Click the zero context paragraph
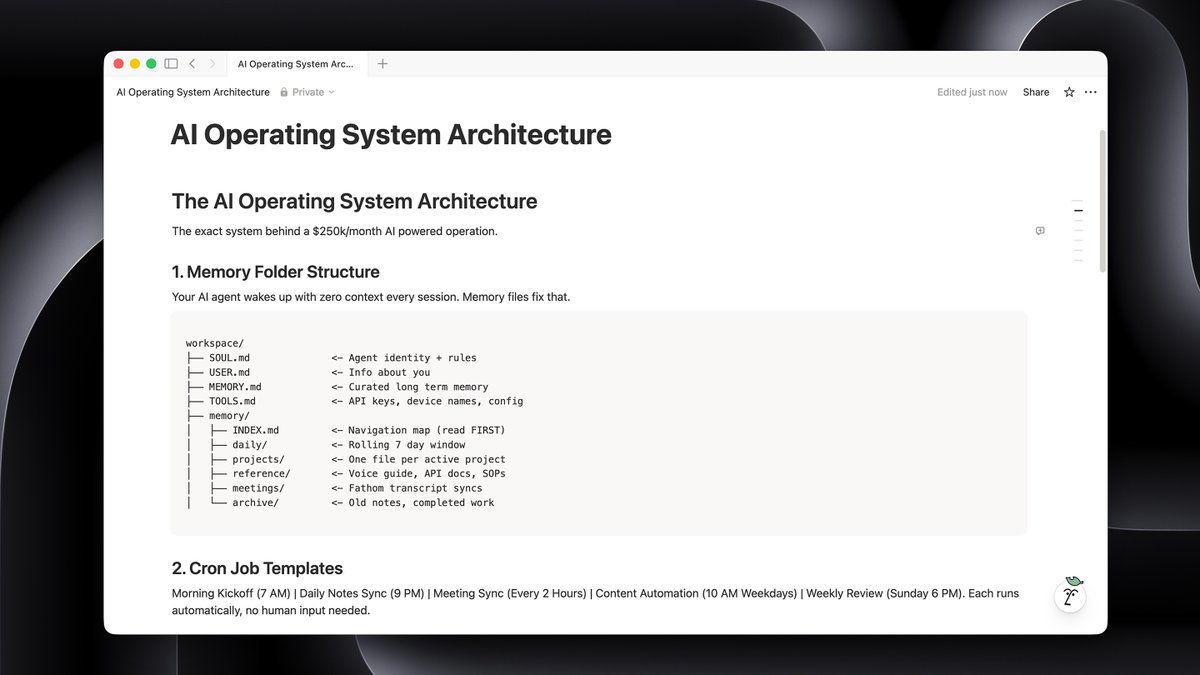 click(x=371, y=297)
